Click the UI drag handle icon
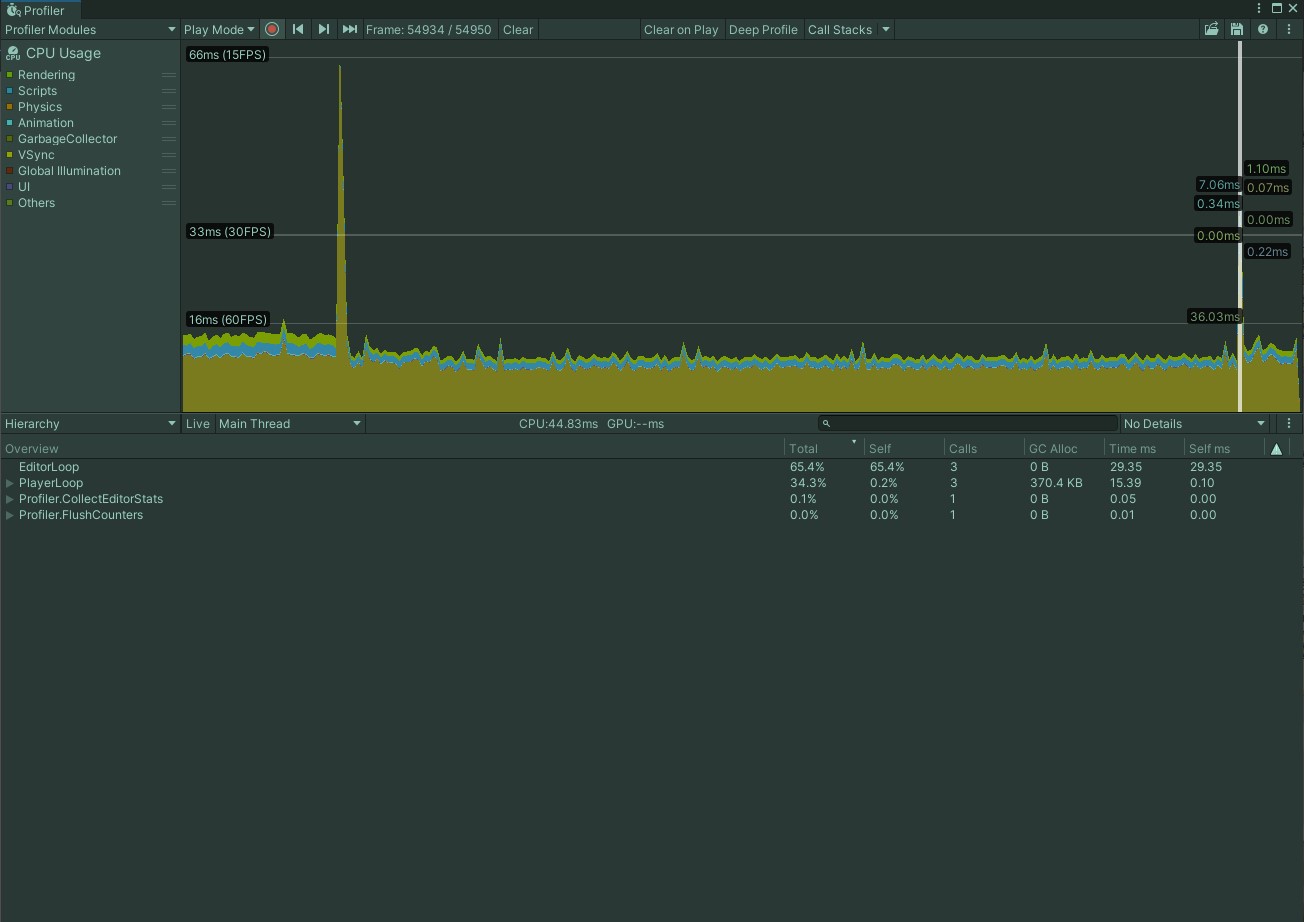The width and height of the screenshot is (1304, 922). coord(169,187)
